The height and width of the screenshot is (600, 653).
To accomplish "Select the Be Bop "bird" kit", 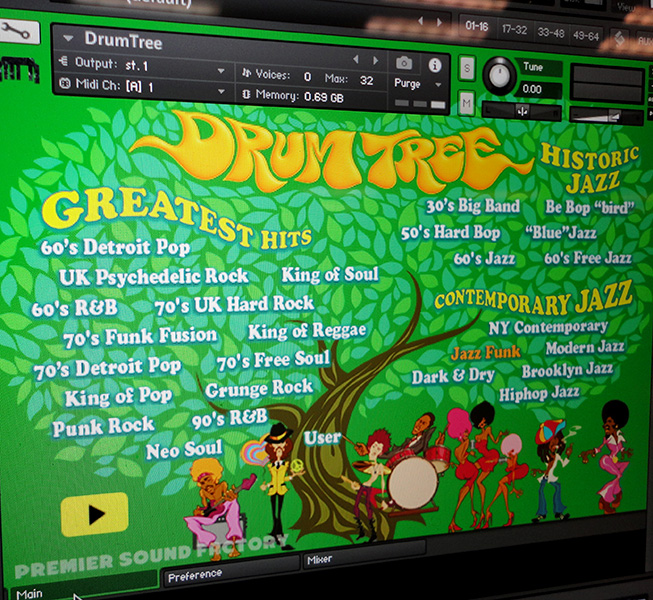I will tap(590, 207).
